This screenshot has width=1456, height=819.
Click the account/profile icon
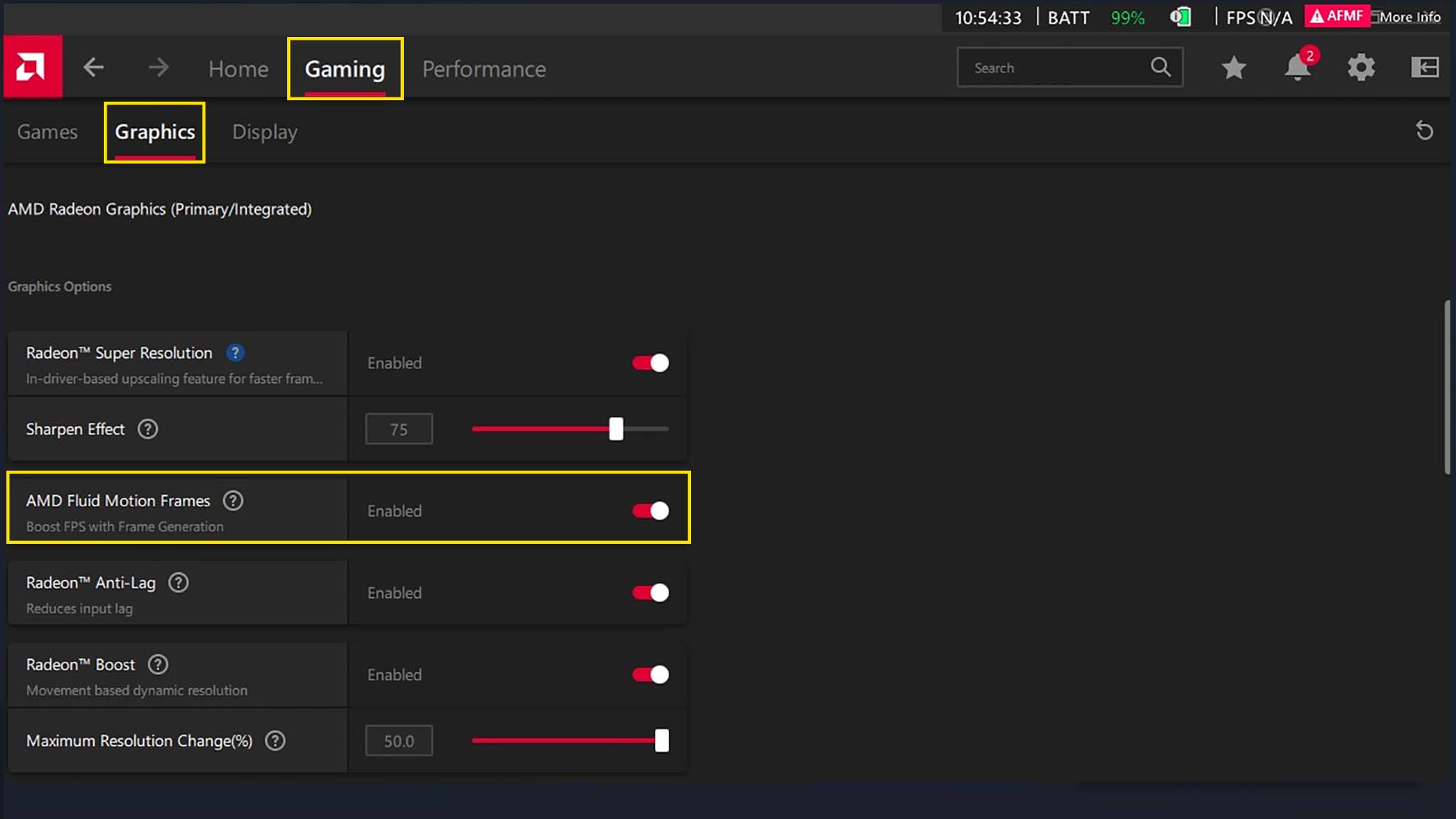click(x=1425, y=67)
